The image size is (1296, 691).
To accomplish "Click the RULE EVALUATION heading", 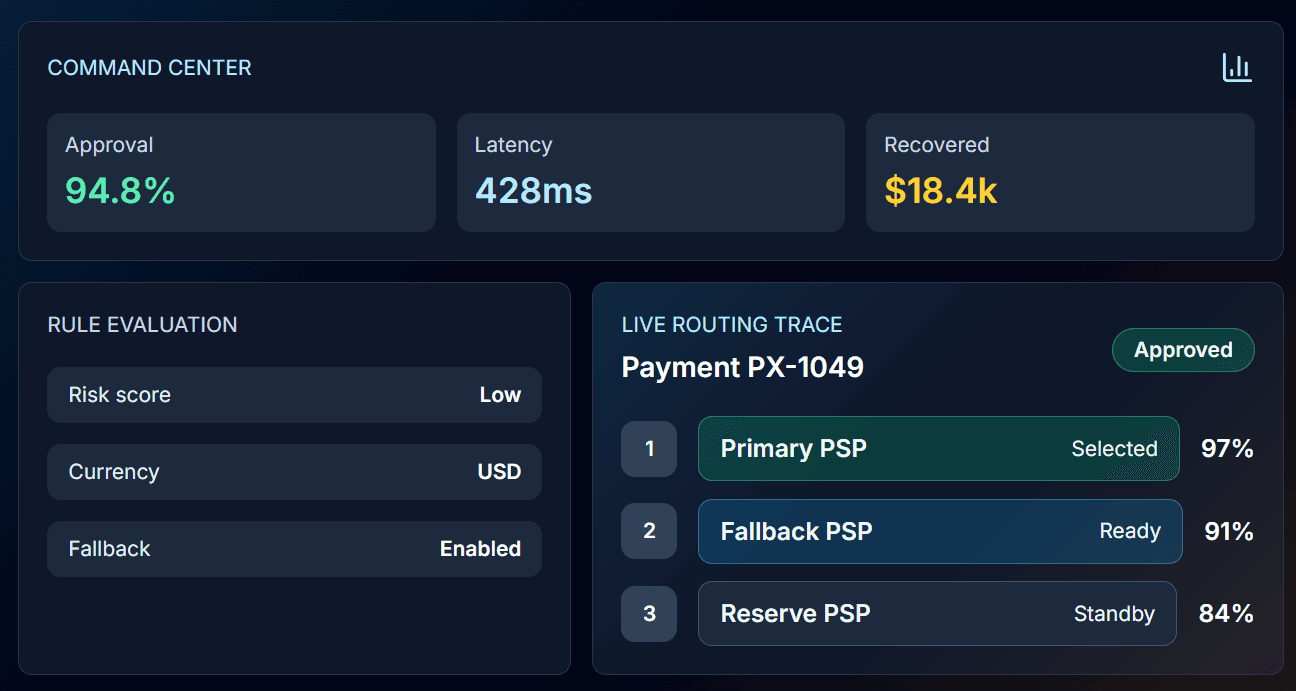I will [143, 324].
